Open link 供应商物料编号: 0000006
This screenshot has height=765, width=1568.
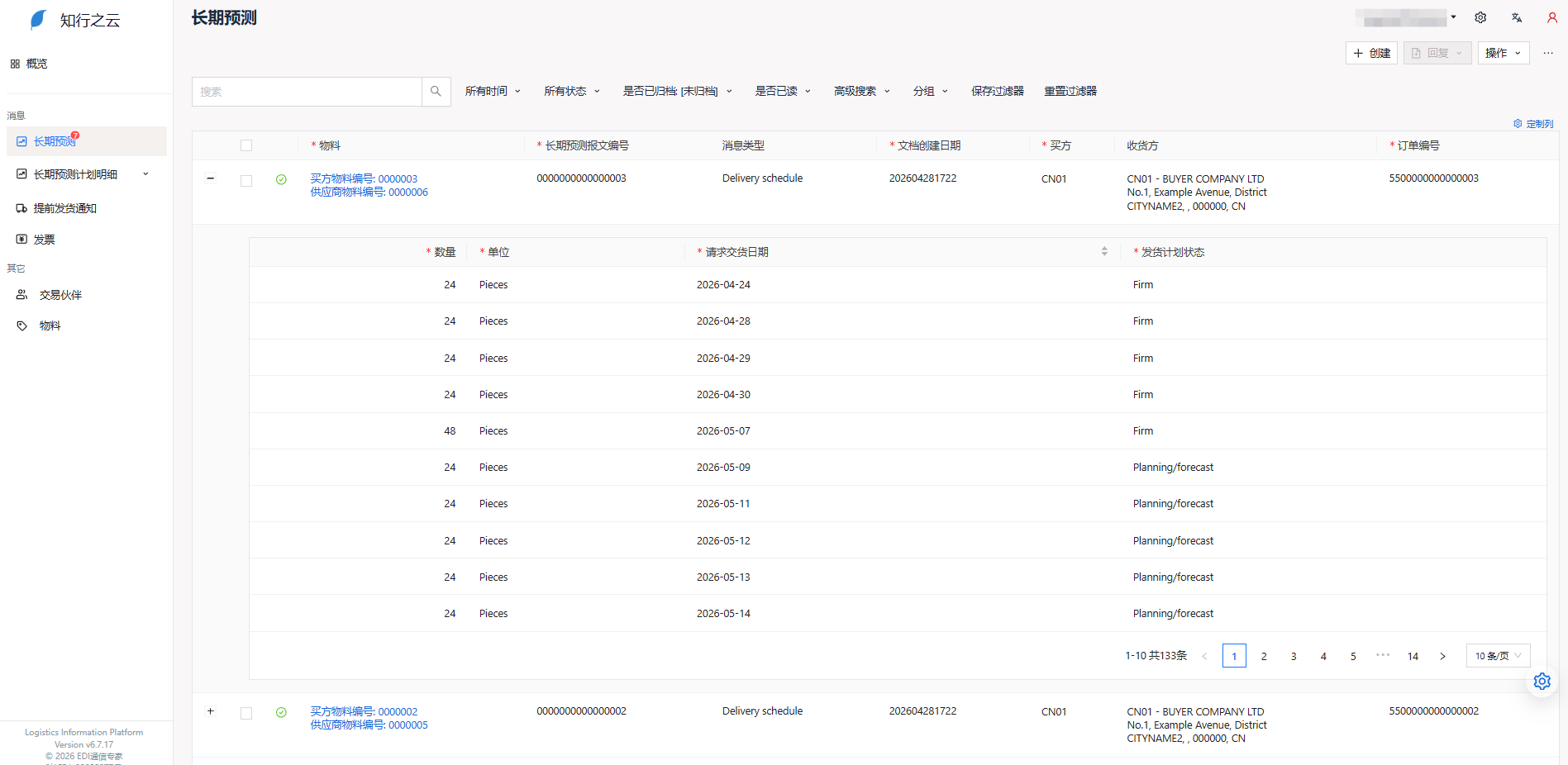pyautogui.click(x=369, y=192)
